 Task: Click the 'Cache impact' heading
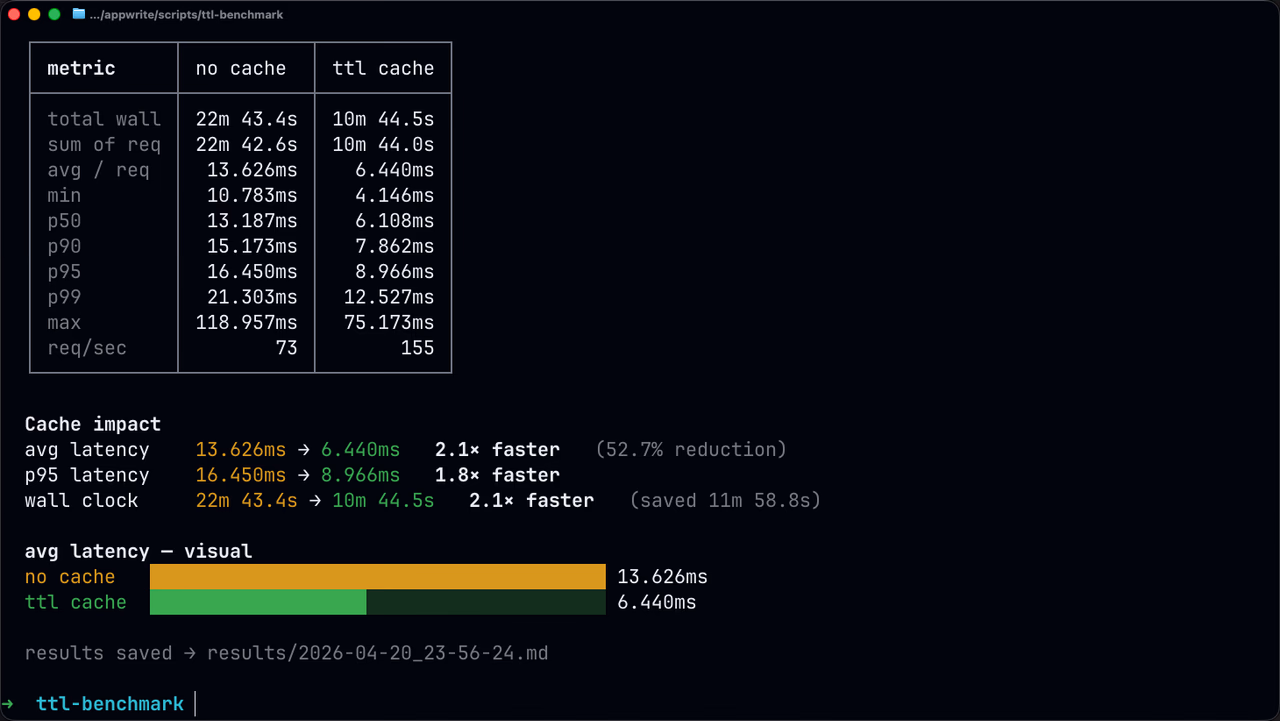click(93, 424)
